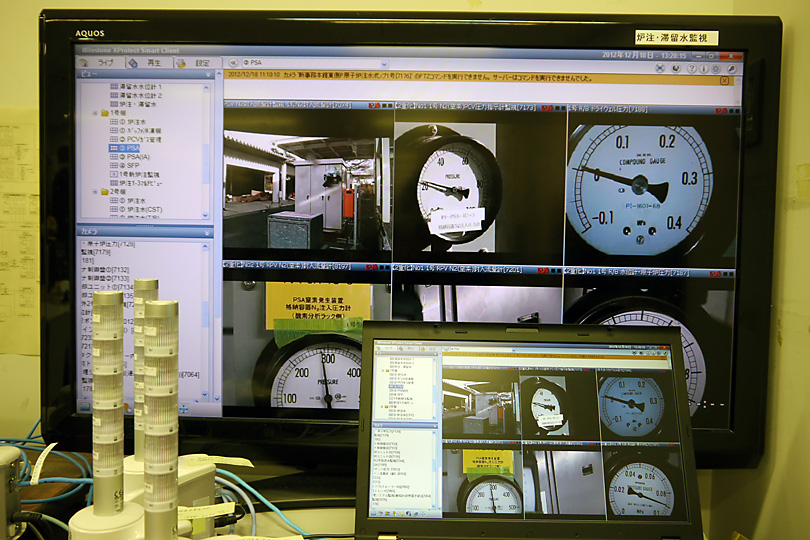Open the 設定 (Setup) tab
The height and width of the screenshot is (540, 810).
click(198, 63)
